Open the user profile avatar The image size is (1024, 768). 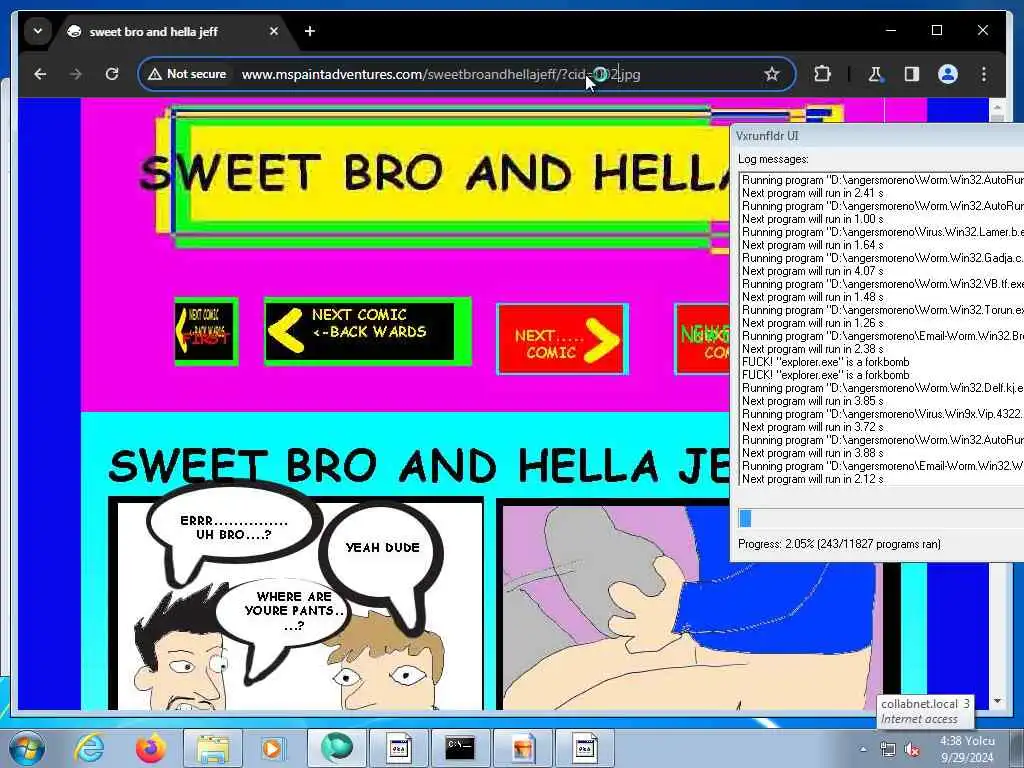point(948,74)
